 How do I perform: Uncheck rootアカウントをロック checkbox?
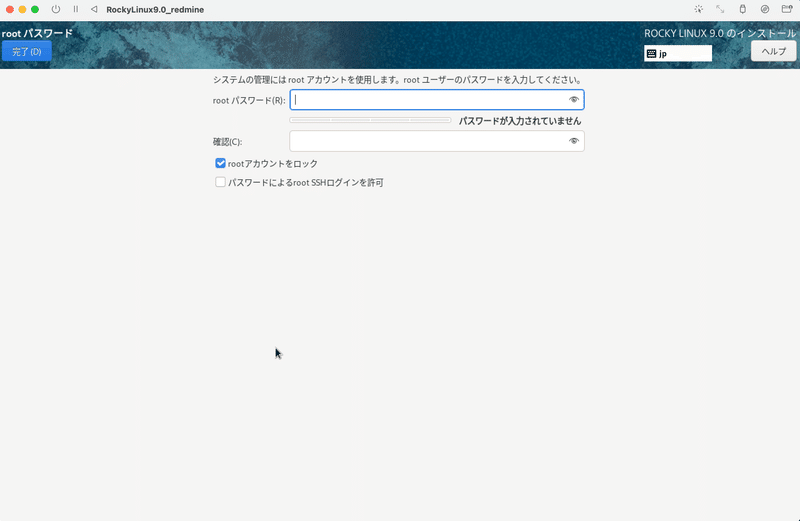tap(220, 163)
